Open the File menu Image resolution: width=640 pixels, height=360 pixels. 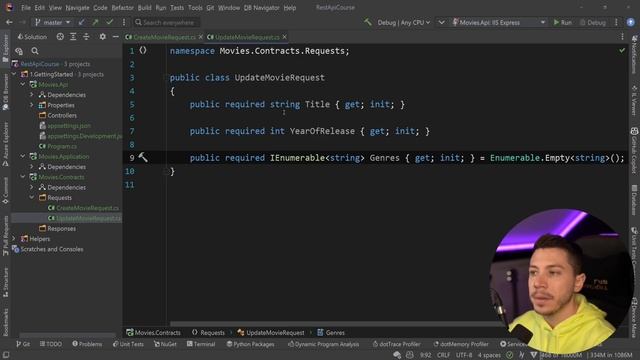tap(26, 7)
